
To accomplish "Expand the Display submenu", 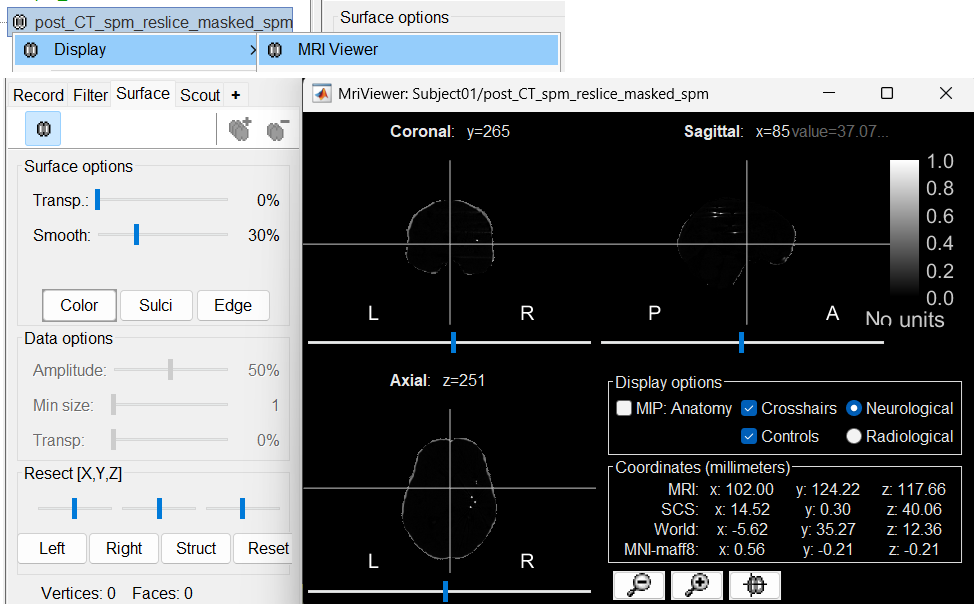I will (135, 49).
